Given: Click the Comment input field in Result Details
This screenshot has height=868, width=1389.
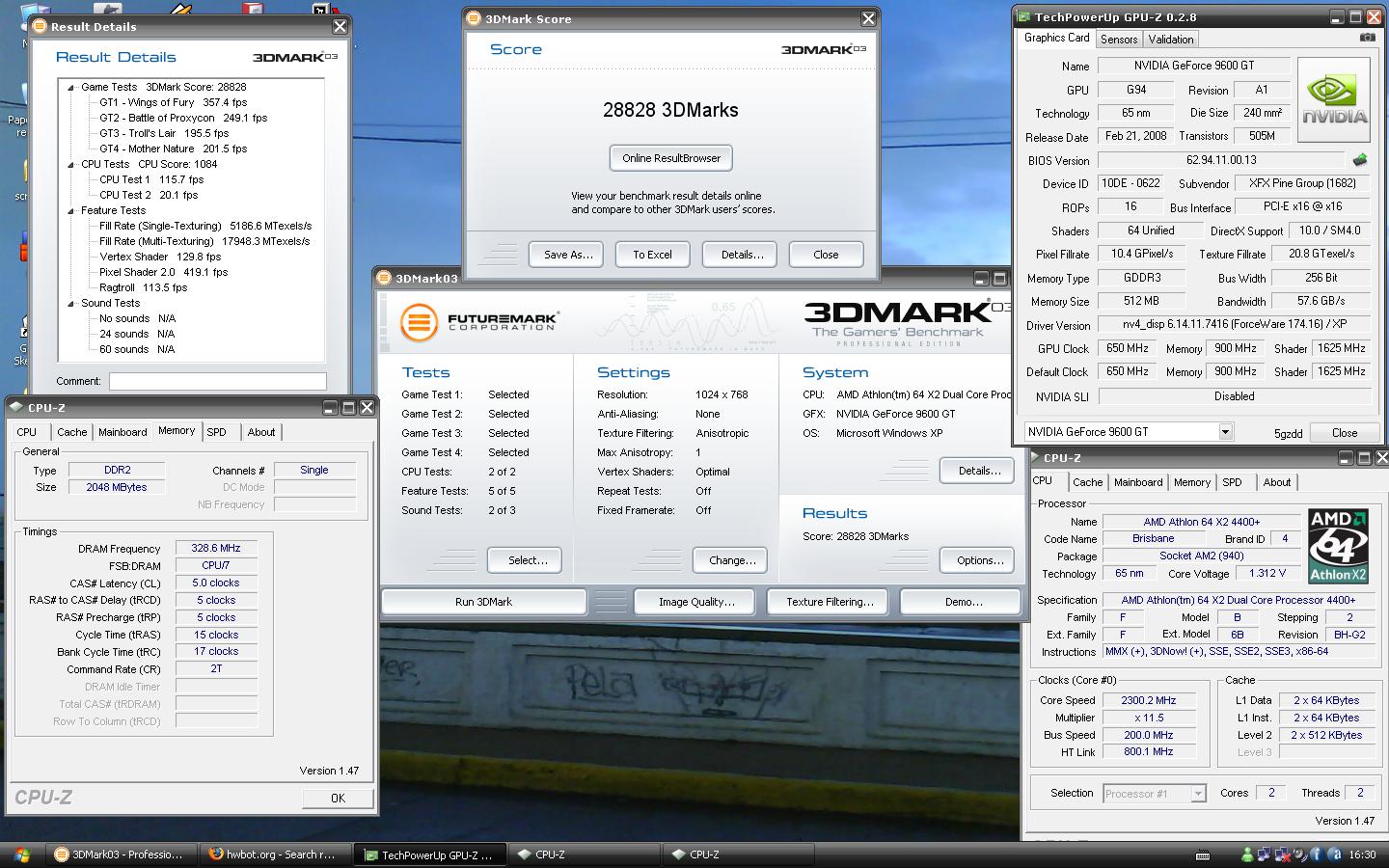Looking at the screenshot, I should 217,381.
